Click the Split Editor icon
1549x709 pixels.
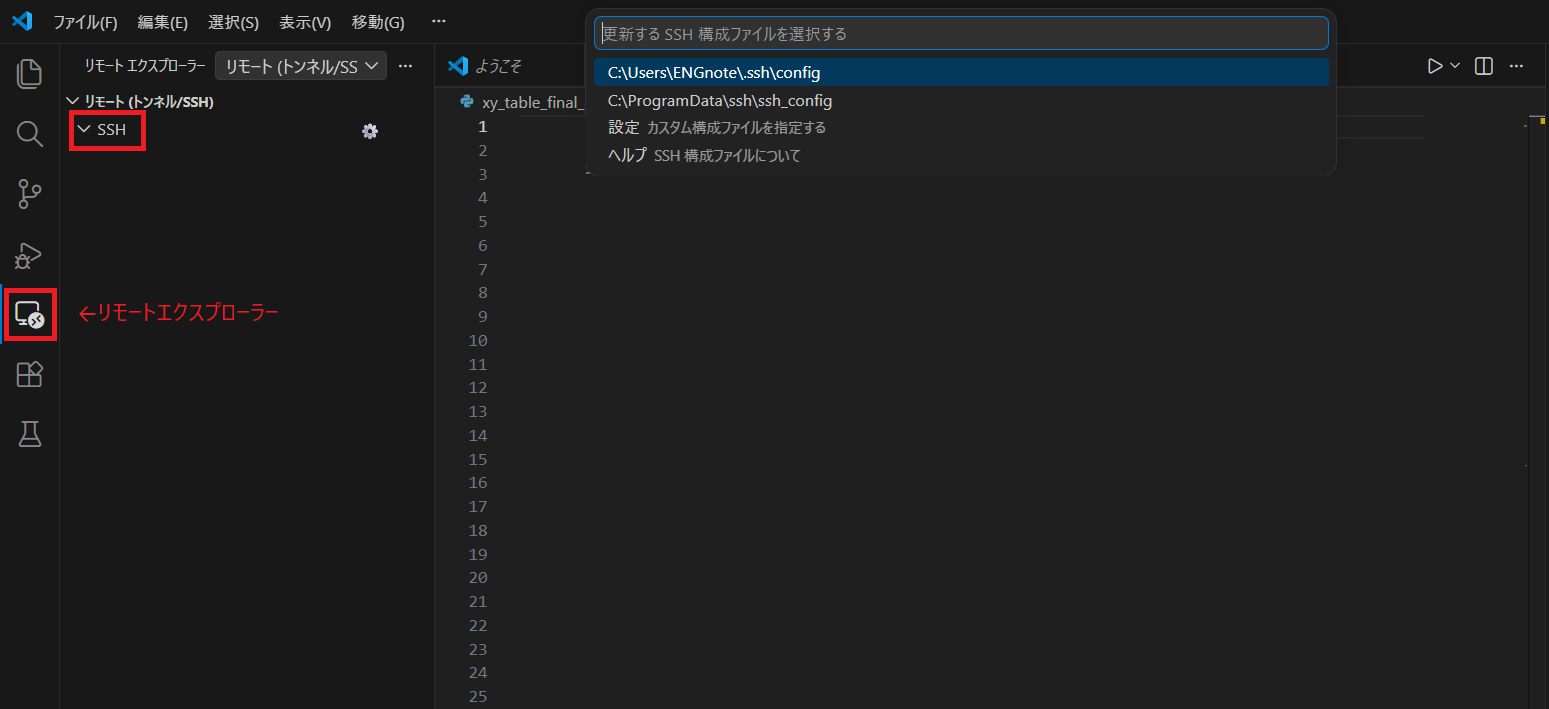1484,66
